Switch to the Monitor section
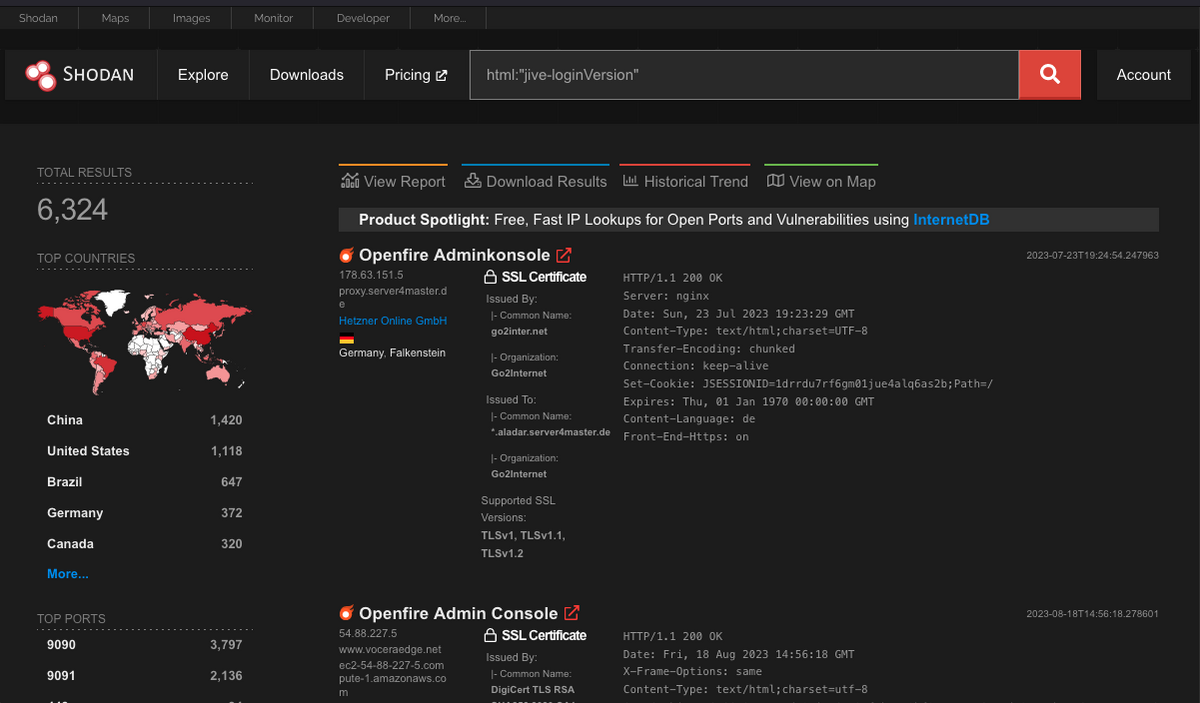1200x703 pixels. pyautogui.click(x=271, y=17)
